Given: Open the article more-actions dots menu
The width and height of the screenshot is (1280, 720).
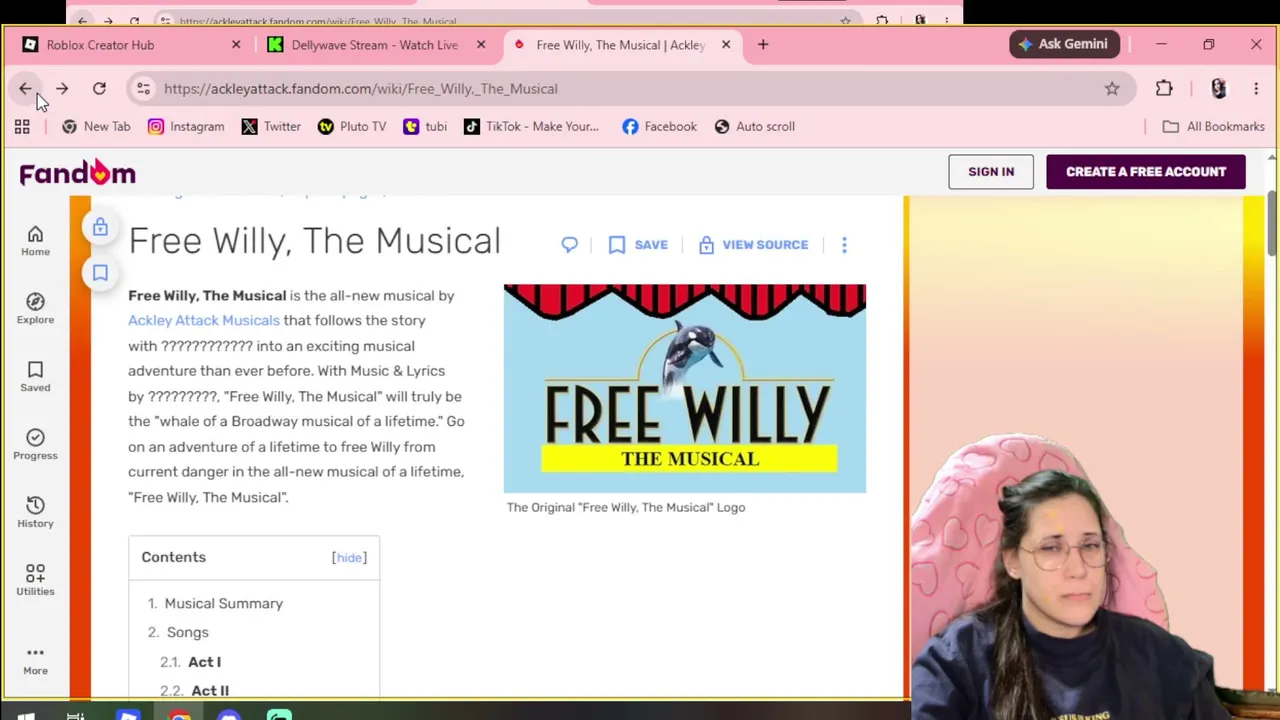Looking at the screenshot, I should pos(844,244).
